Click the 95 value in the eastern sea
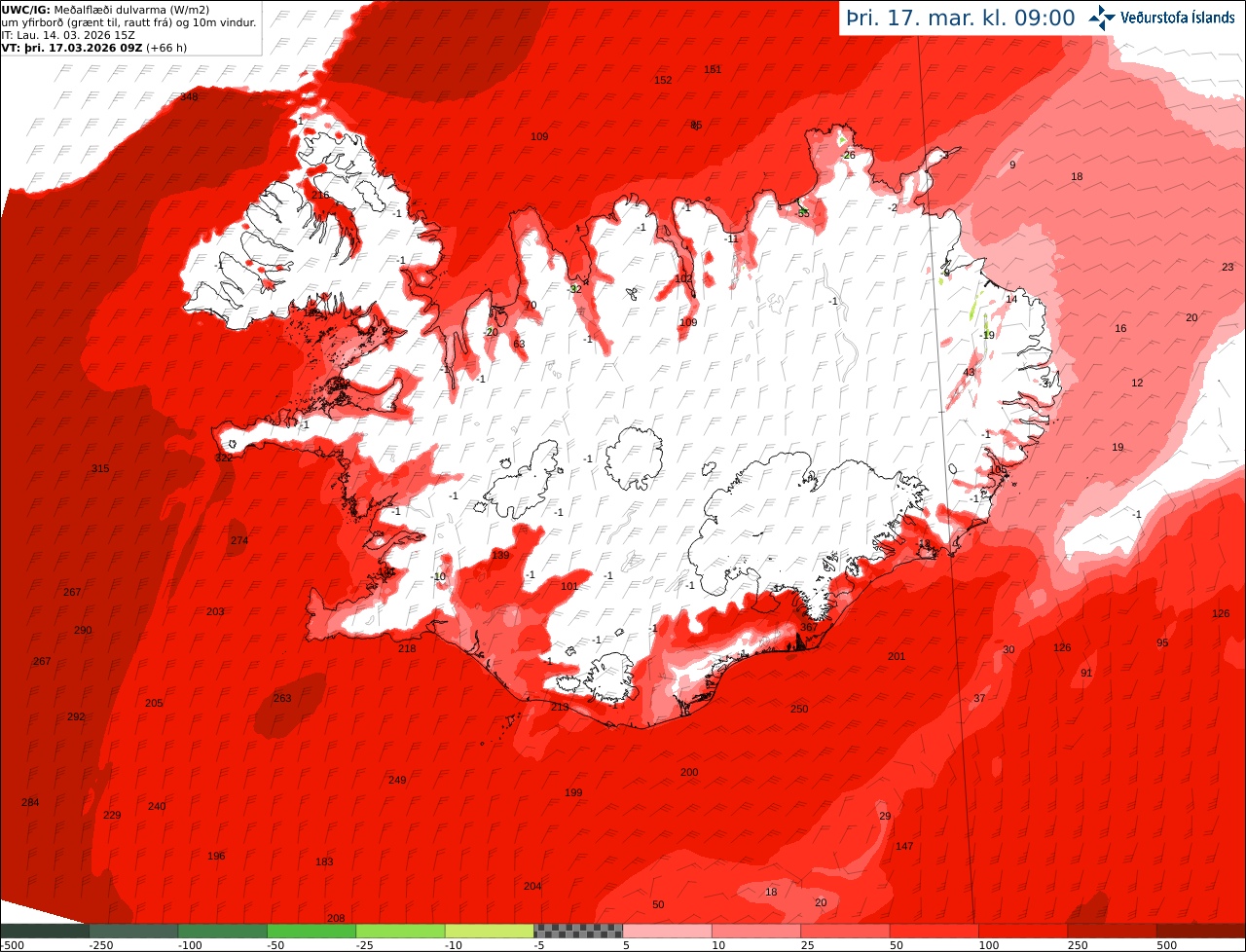Screen dimensions: 1246x952 pos(1162,642)
